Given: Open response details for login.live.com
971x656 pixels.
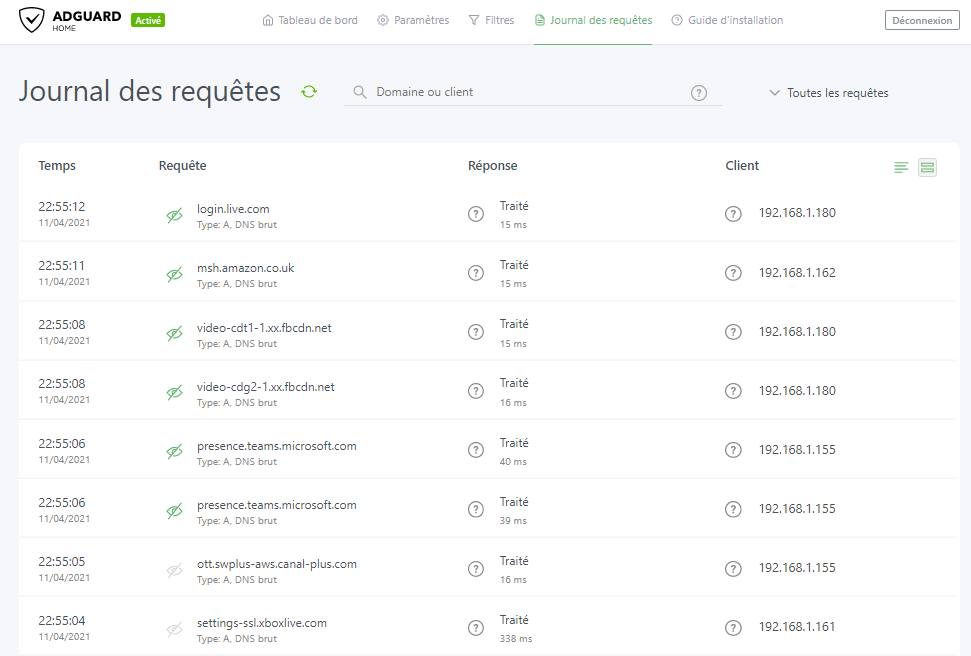Looking at the screenshot, I should coord(476,214).
